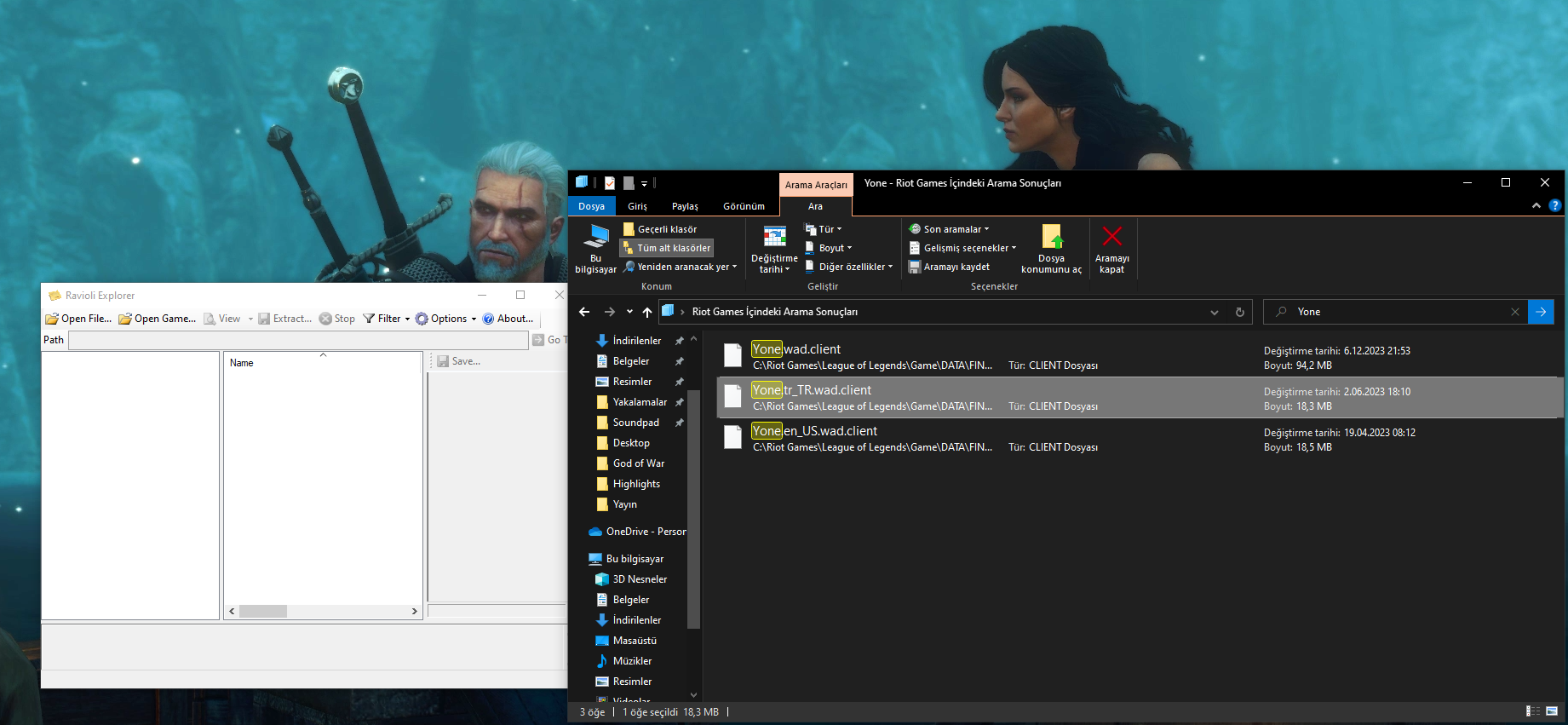Switch to large icons view in status bar
This screenshot has height=725, width=1568.
point(1552,711)
